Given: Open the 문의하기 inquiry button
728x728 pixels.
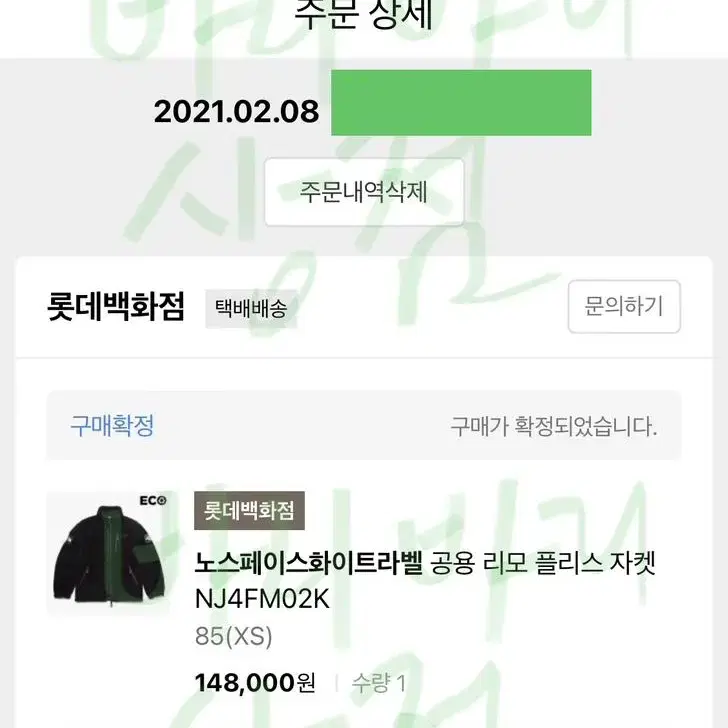Looking at the screenshot, I should tap(624, 306).
